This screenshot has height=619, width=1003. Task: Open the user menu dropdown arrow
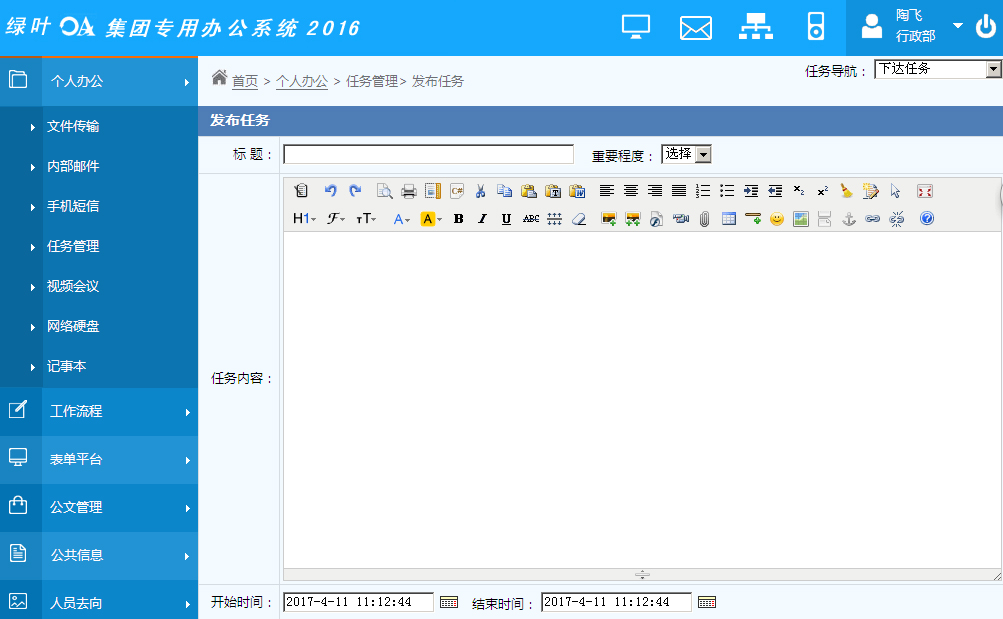coord(958,26)
